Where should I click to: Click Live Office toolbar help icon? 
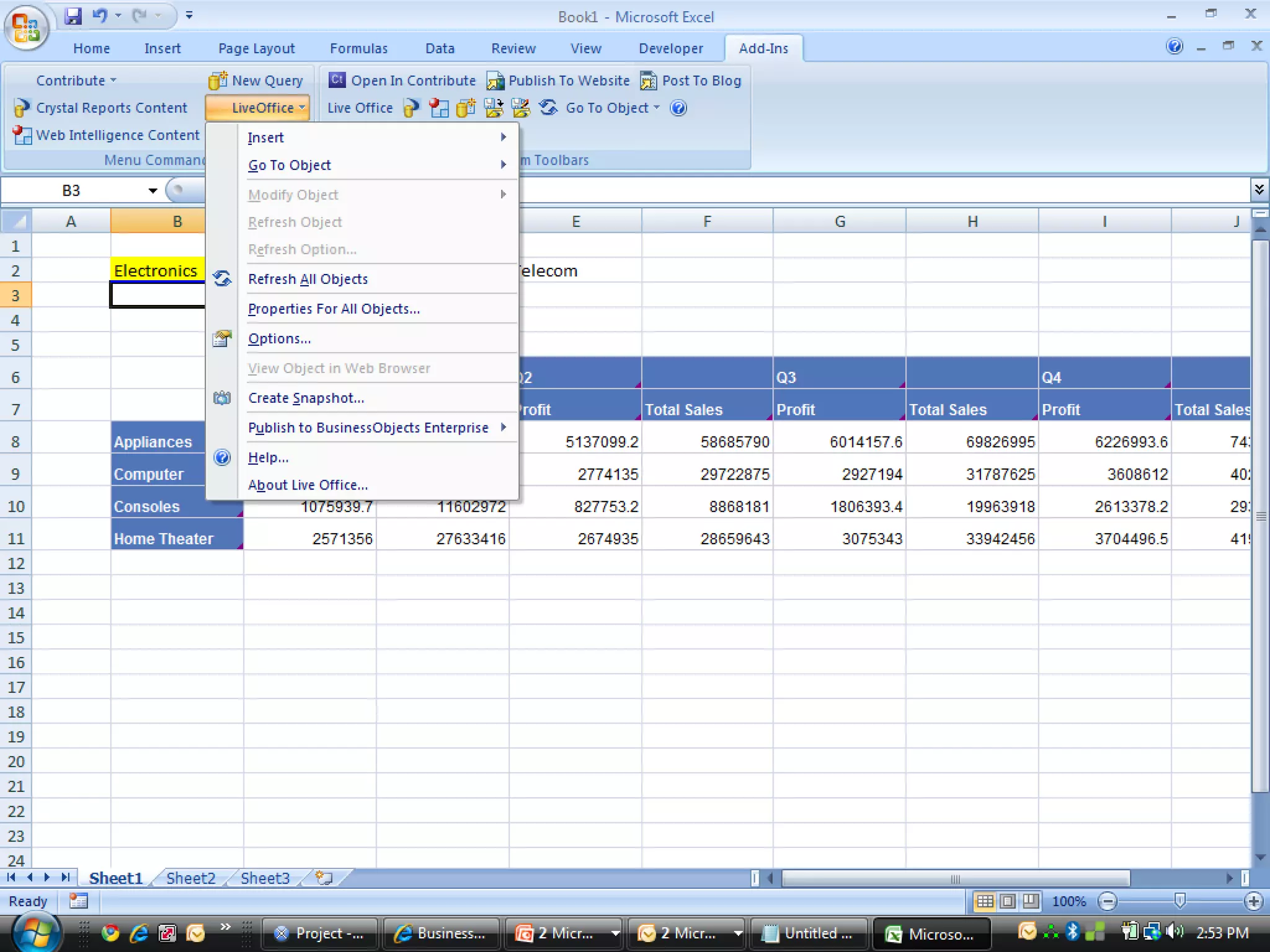[x=678, y=108]
